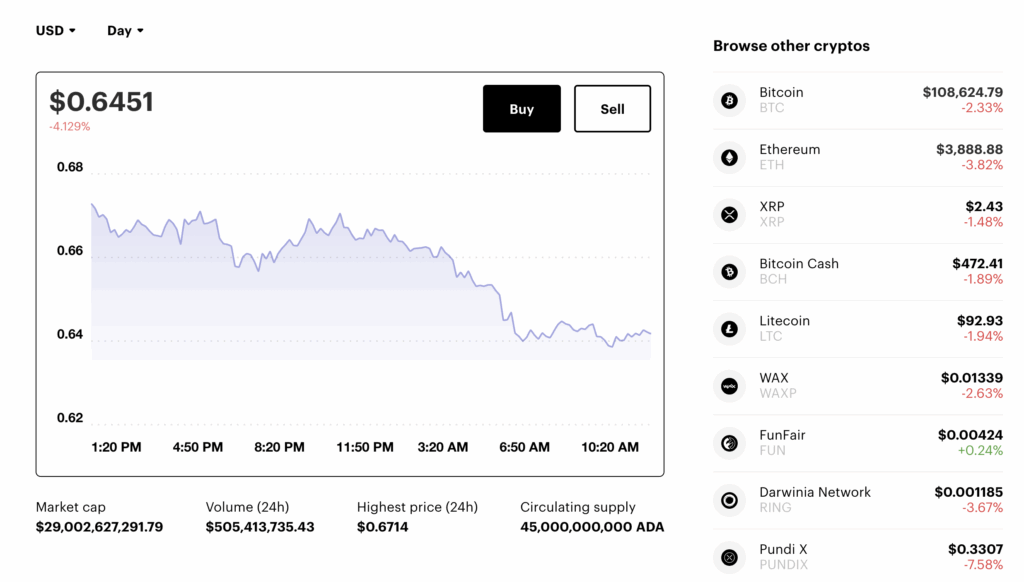
Task: Open the USD currency dropdown
Action: pyautogui.click(x=56, y=30)
